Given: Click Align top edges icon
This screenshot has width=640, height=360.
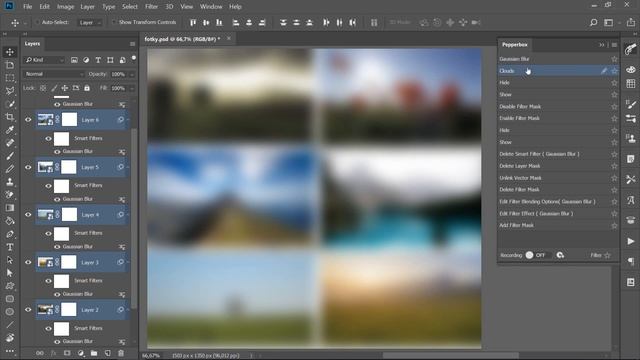Looking at the screenshot, I should pos(193,22).
